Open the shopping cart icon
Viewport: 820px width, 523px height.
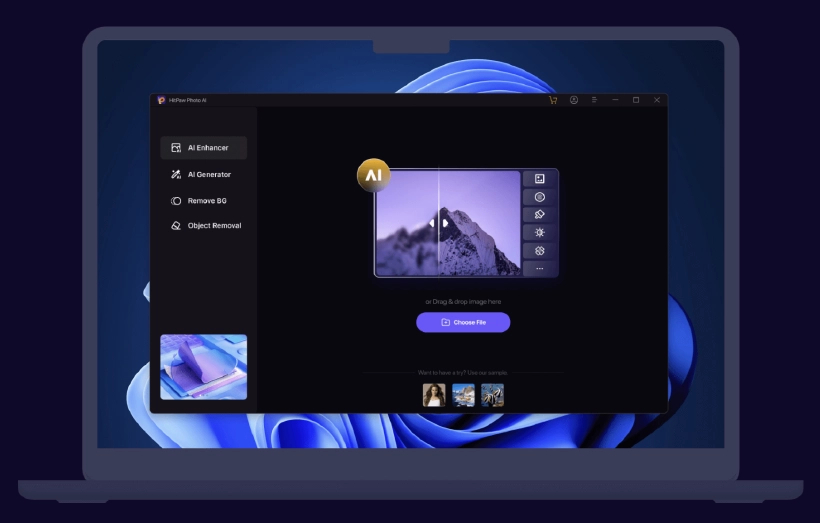553,100
